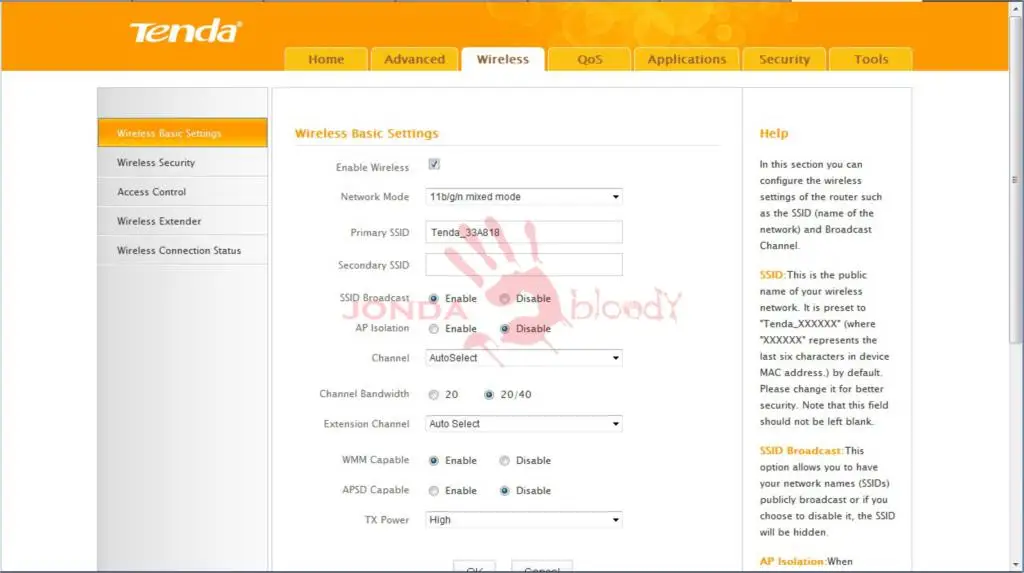The width and height of the screenshot is (1024, 573).
Task: Toggle the Enable Wireless checkbox
Action: point(434,164)
